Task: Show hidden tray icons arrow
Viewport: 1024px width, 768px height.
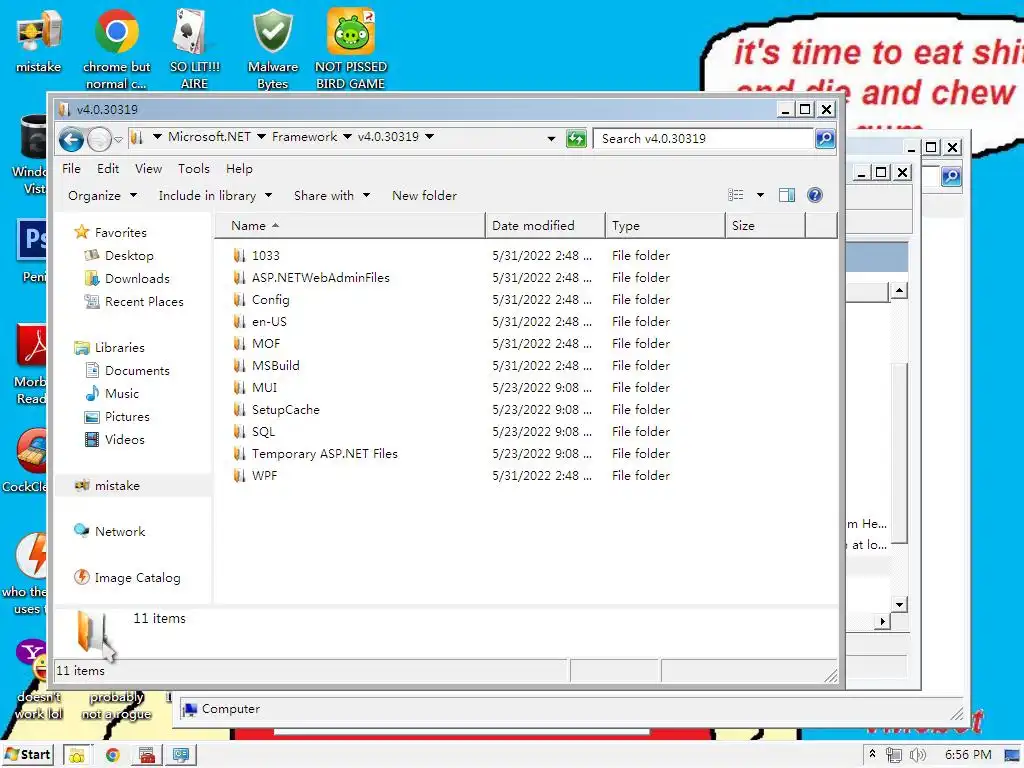Action: 872,754
